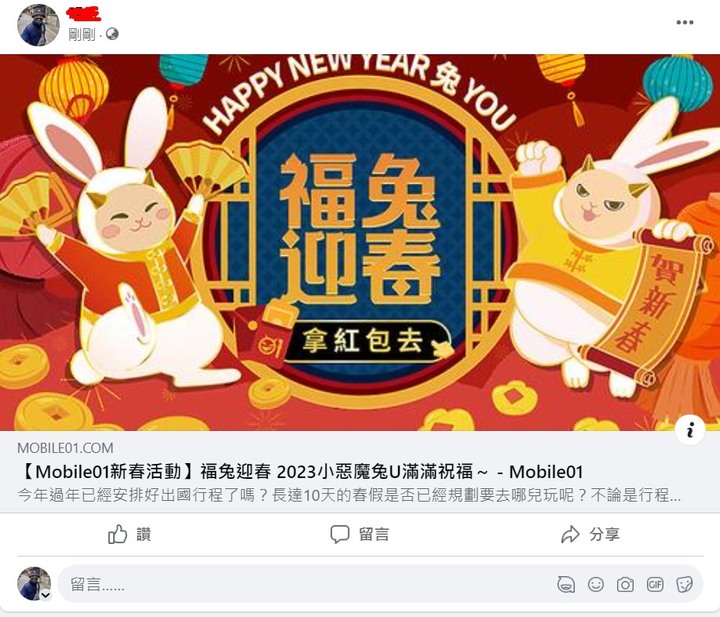Expand the commenter identity switcher arrow
Viewport: 720px width, 617px height.
[x=45, y=595]
